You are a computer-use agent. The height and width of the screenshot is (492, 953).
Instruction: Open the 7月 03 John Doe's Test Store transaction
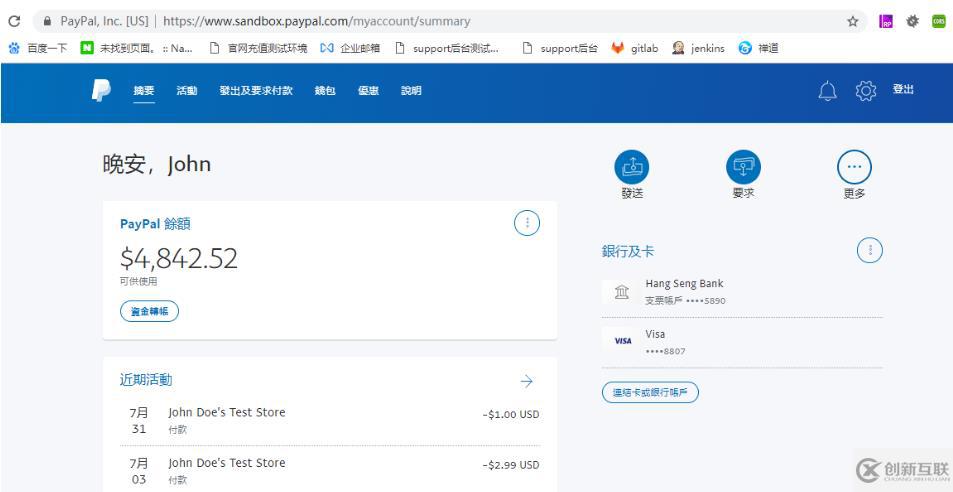(x=329, y=471)
